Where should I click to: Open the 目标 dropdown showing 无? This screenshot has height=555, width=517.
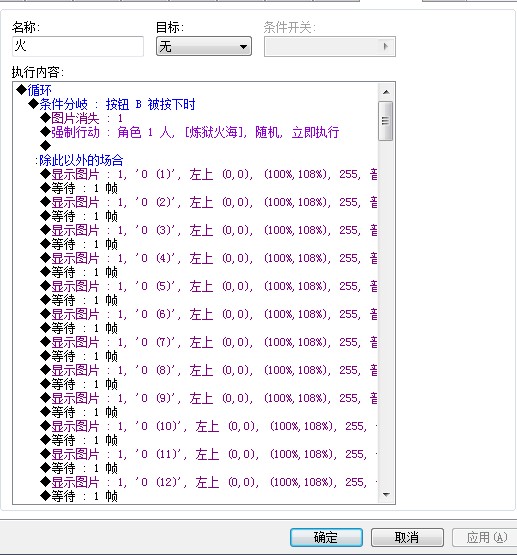point(204,46)
